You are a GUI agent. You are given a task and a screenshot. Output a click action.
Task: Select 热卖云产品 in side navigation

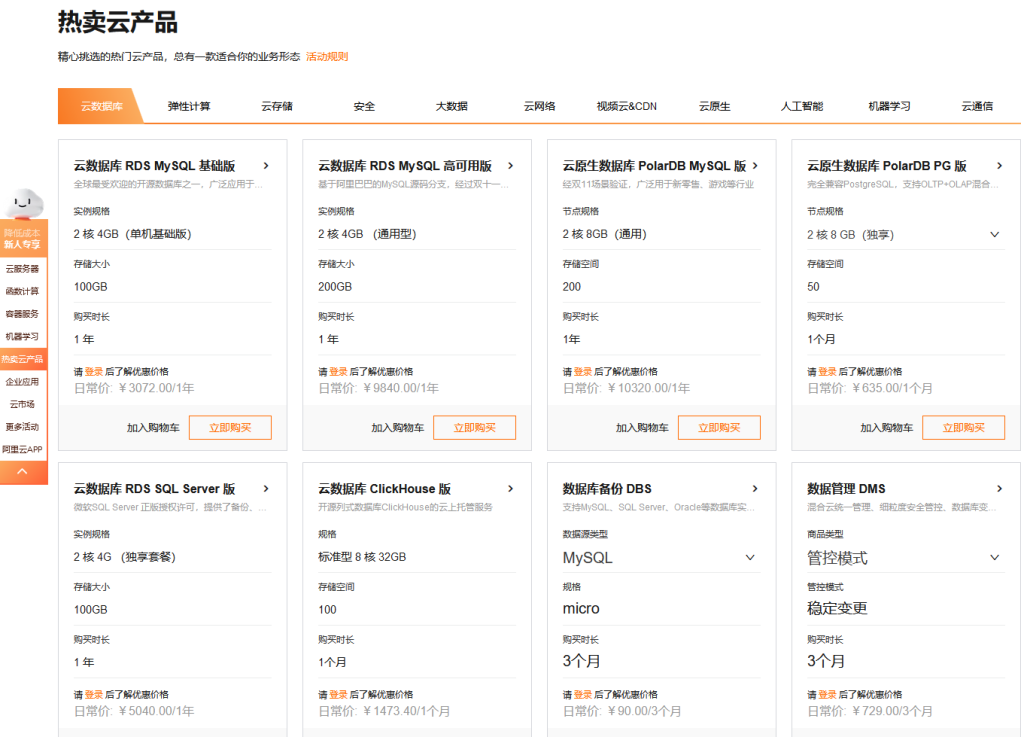pyautogui.click(x=22, y=359)
